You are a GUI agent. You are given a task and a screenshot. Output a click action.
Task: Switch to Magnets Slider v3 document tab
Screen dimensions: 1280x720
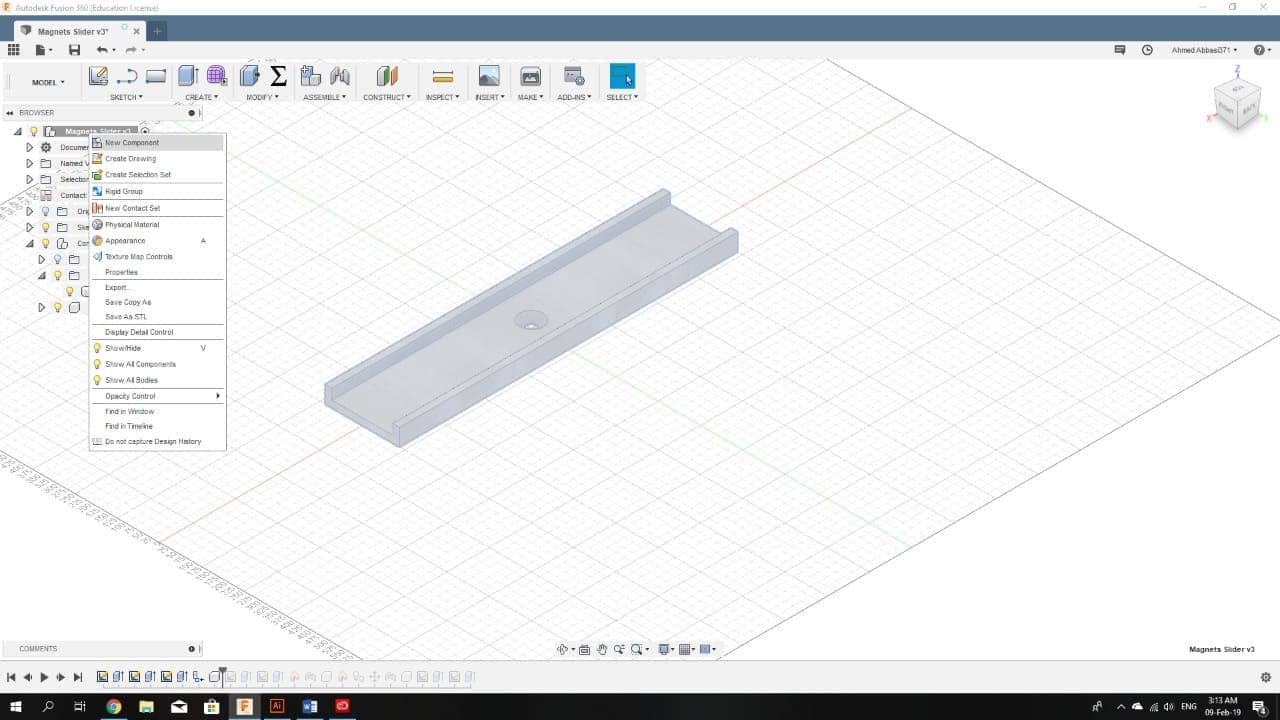click(80, 31)
